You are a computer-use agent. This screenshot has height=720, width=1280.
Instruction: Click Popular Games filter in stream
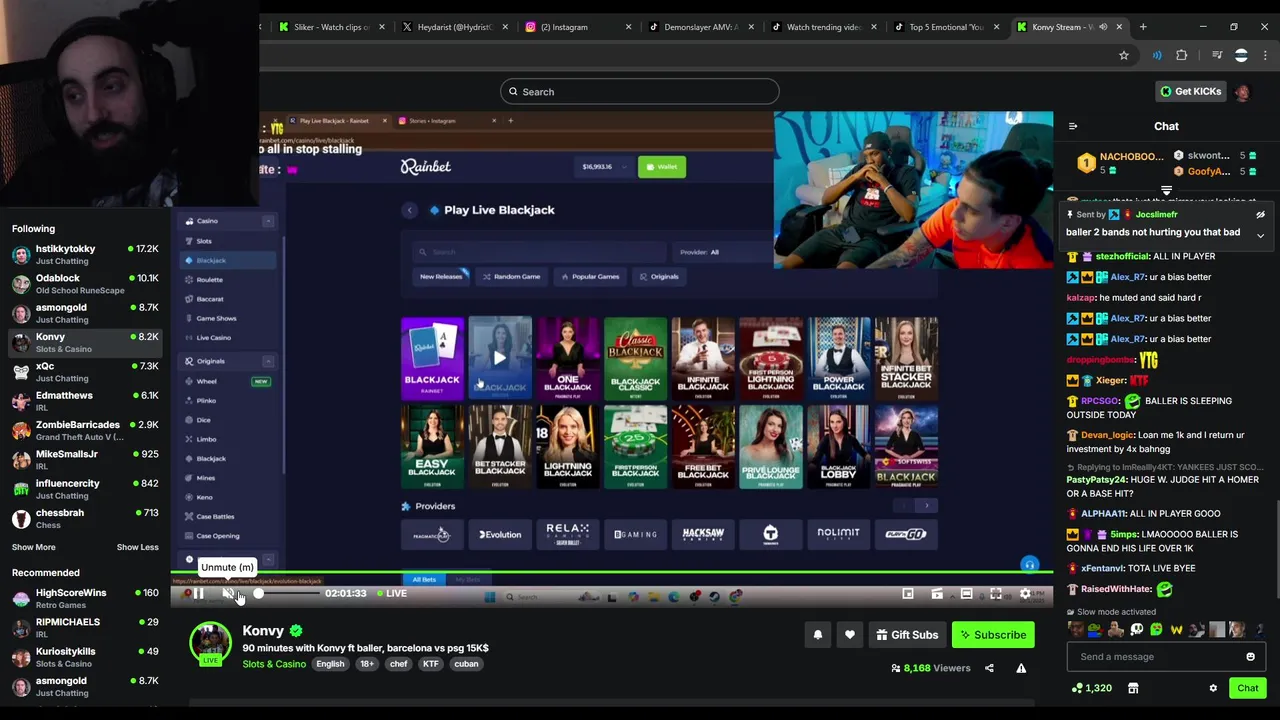point(590,276)
